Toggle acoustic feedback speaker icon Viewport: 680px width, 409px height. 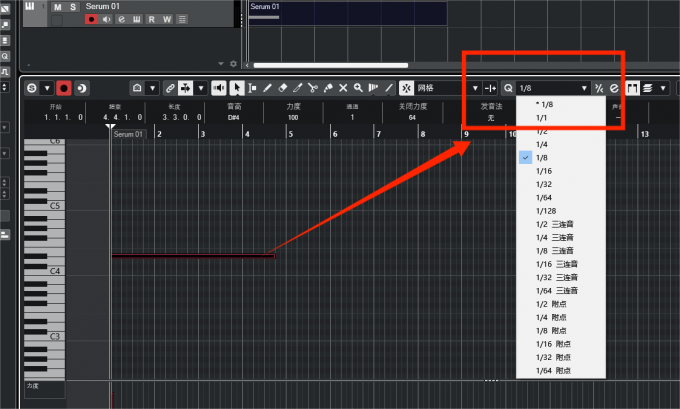point(219,88)
